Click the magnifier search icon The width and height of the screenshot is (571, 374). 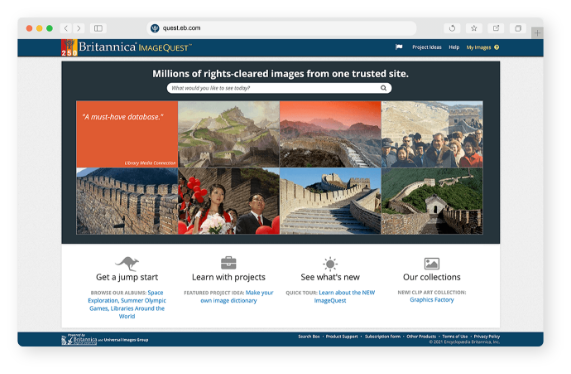(383, 88)
